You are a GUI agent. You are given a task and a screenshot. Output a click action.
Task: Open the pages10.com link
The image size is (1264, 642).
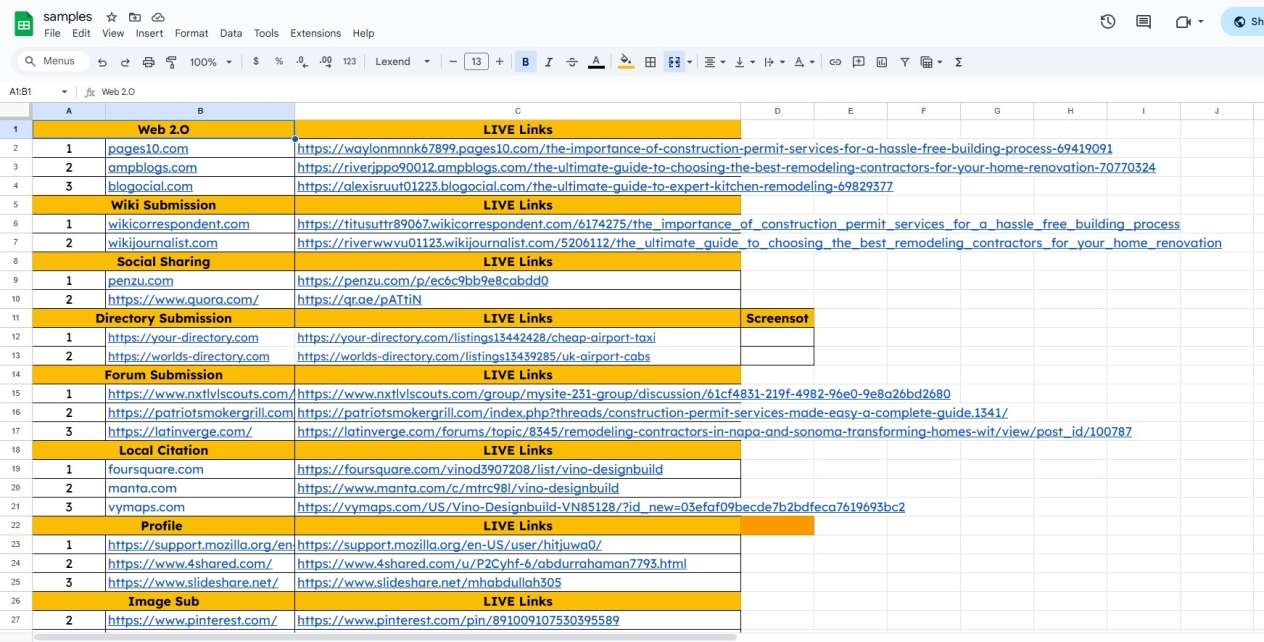[x=148, y=149]
